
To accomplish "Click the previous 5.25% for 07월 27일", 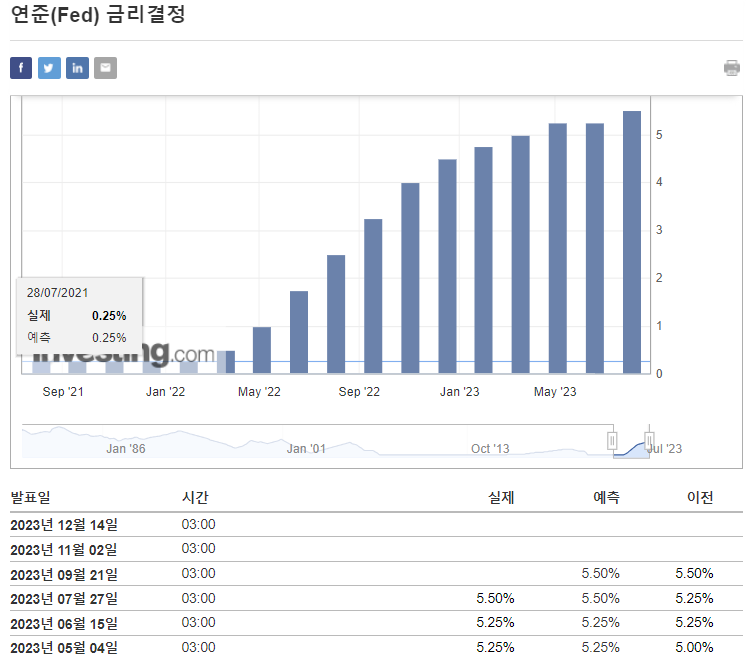I will 694,598.
